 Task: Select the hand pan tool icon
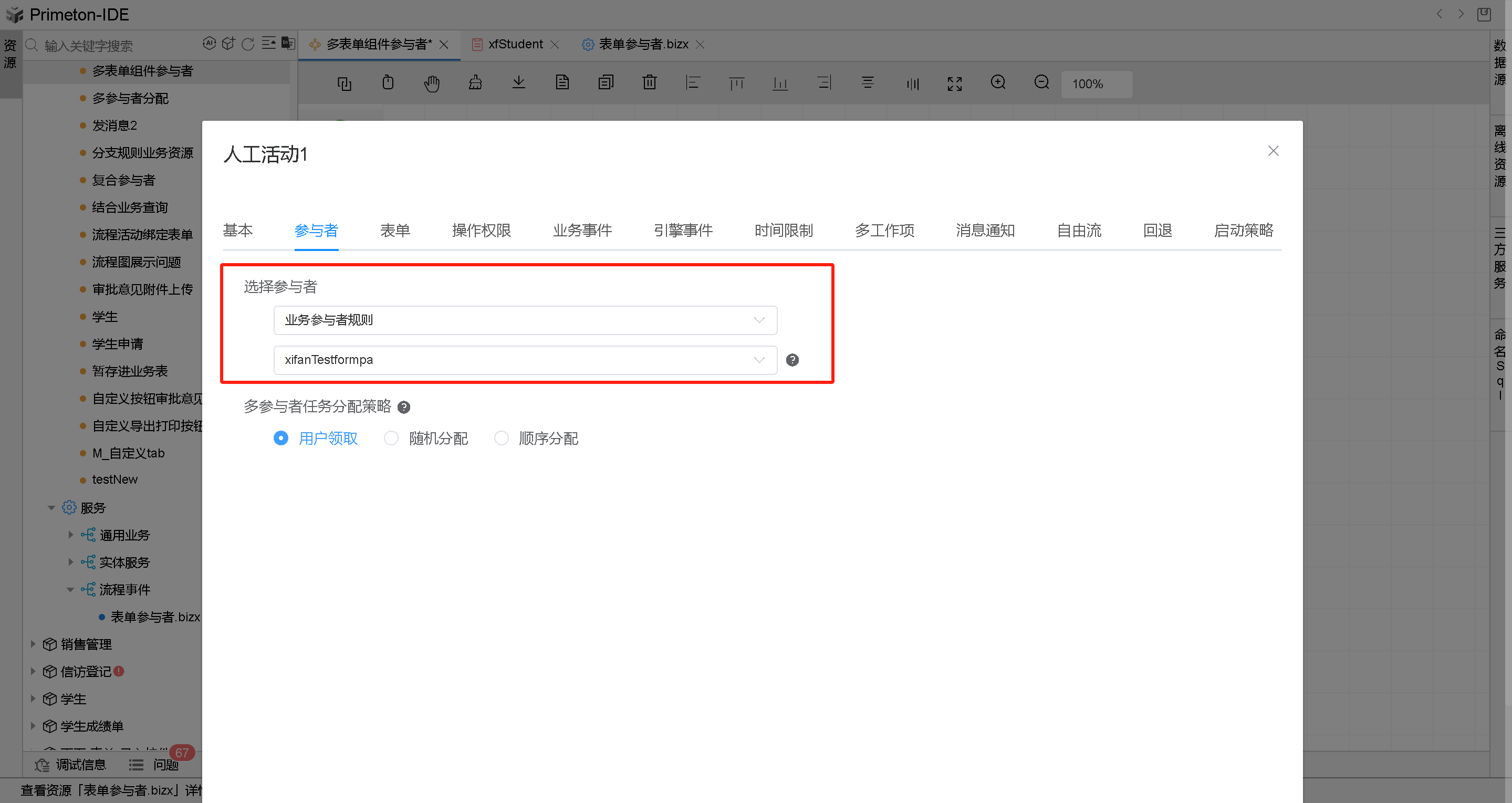[431, 84]
